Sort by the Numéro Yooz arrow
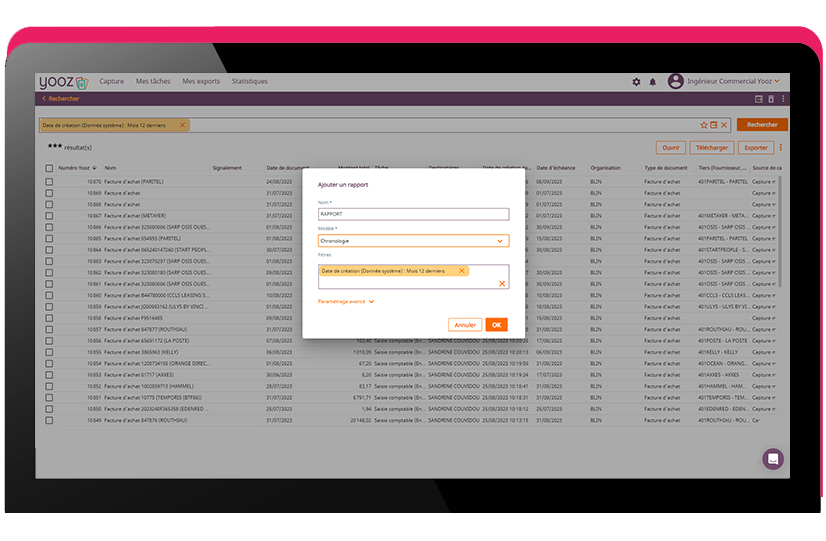The width and height of the screenshot is (826, 541). pyautogui.click(x=94, y=168)
